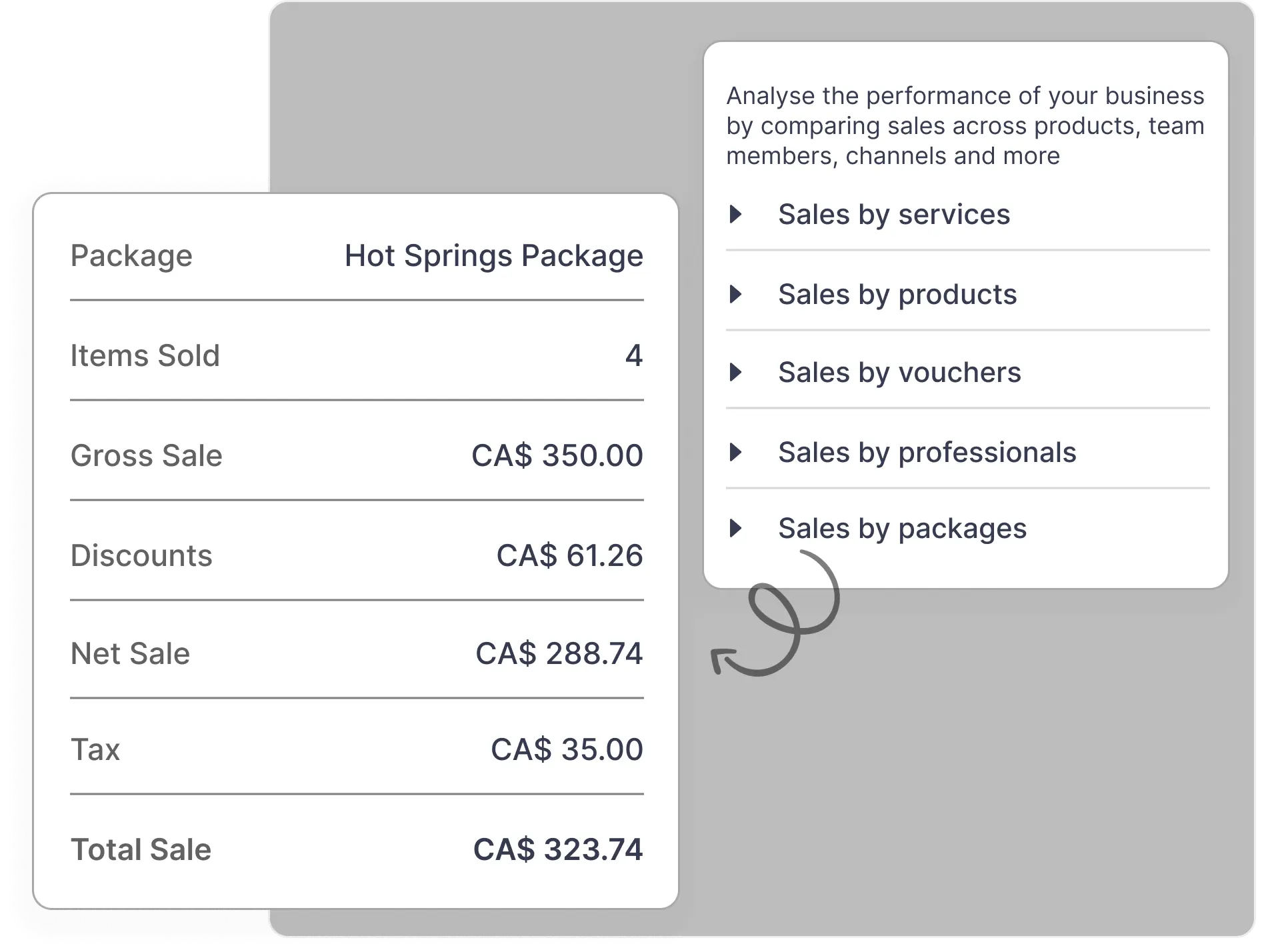The height and width of the screenshot is (952, 1262).
Task: Expand the Sales by packages arrow
Action: pyautogui.click(x=736, y=529)
